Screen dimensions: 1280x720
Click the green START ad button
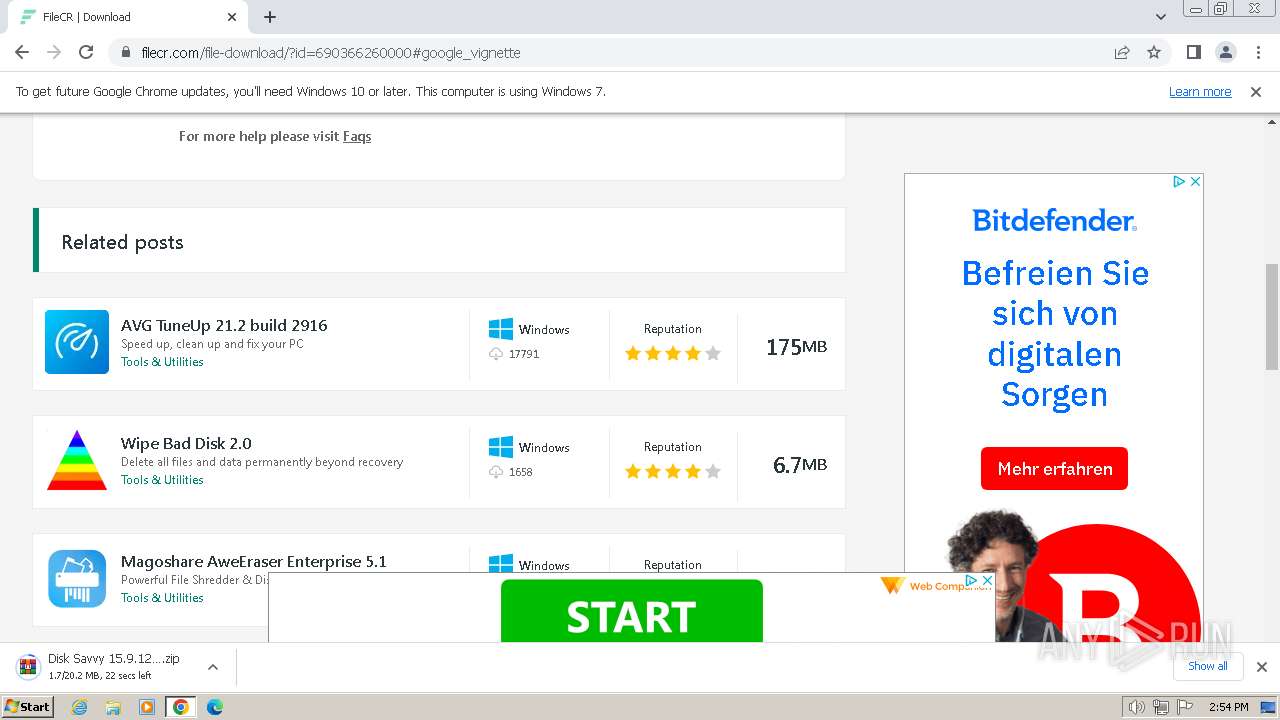coord(631,611)
